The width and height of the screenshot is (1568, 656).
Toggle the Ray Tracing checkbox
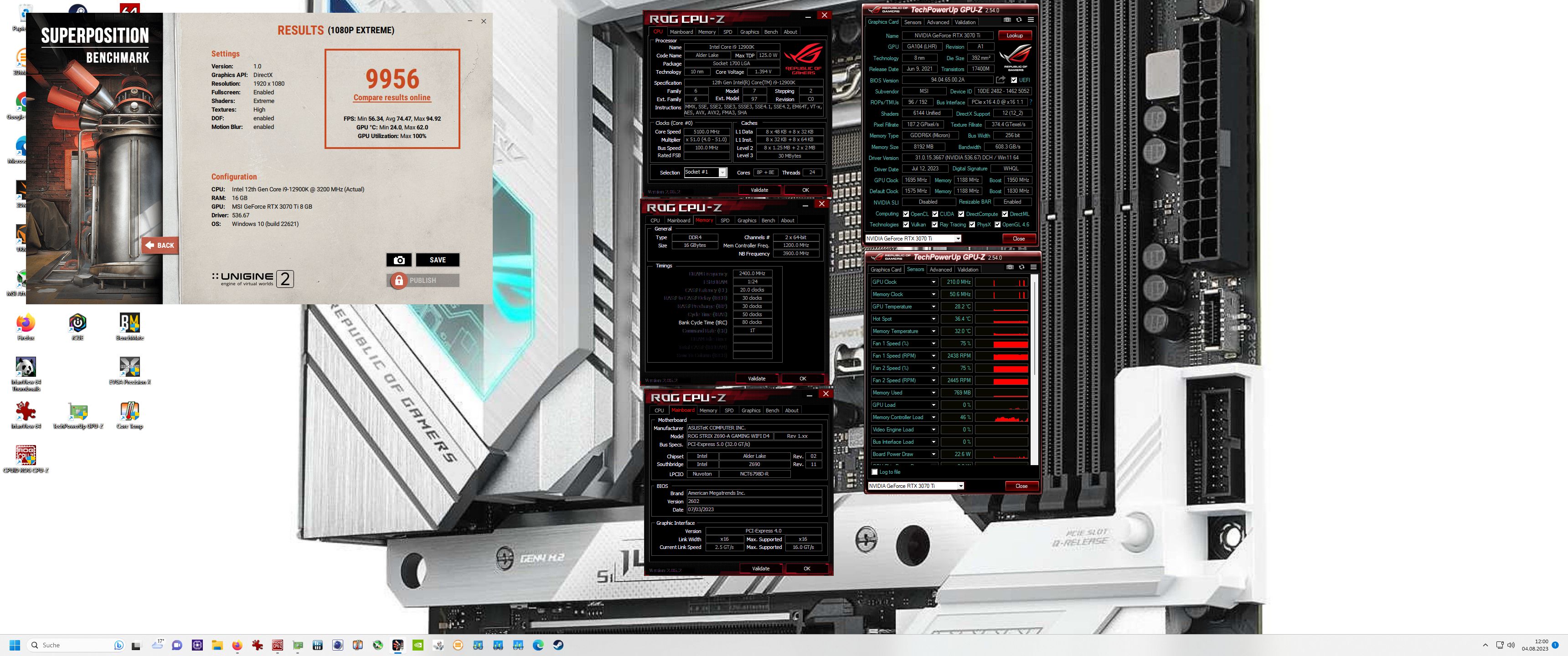(x=934, y=225)
